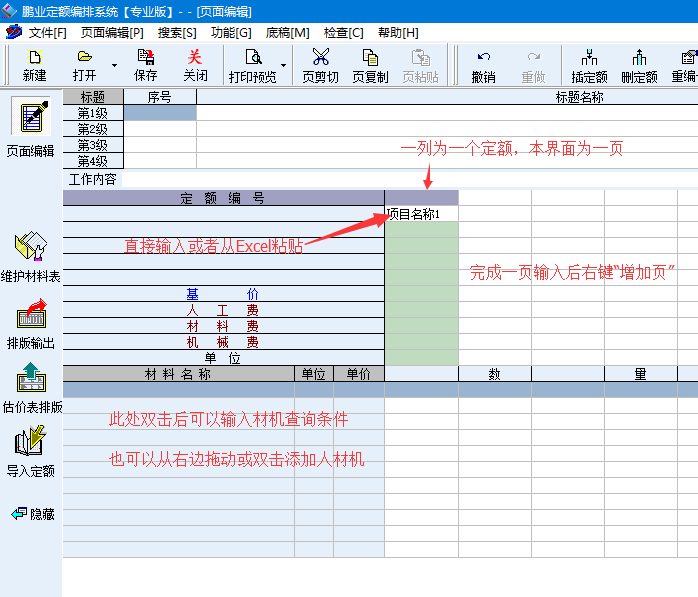
Task: Open the 检查[C] menu
Action: click(x=343, y=32)
